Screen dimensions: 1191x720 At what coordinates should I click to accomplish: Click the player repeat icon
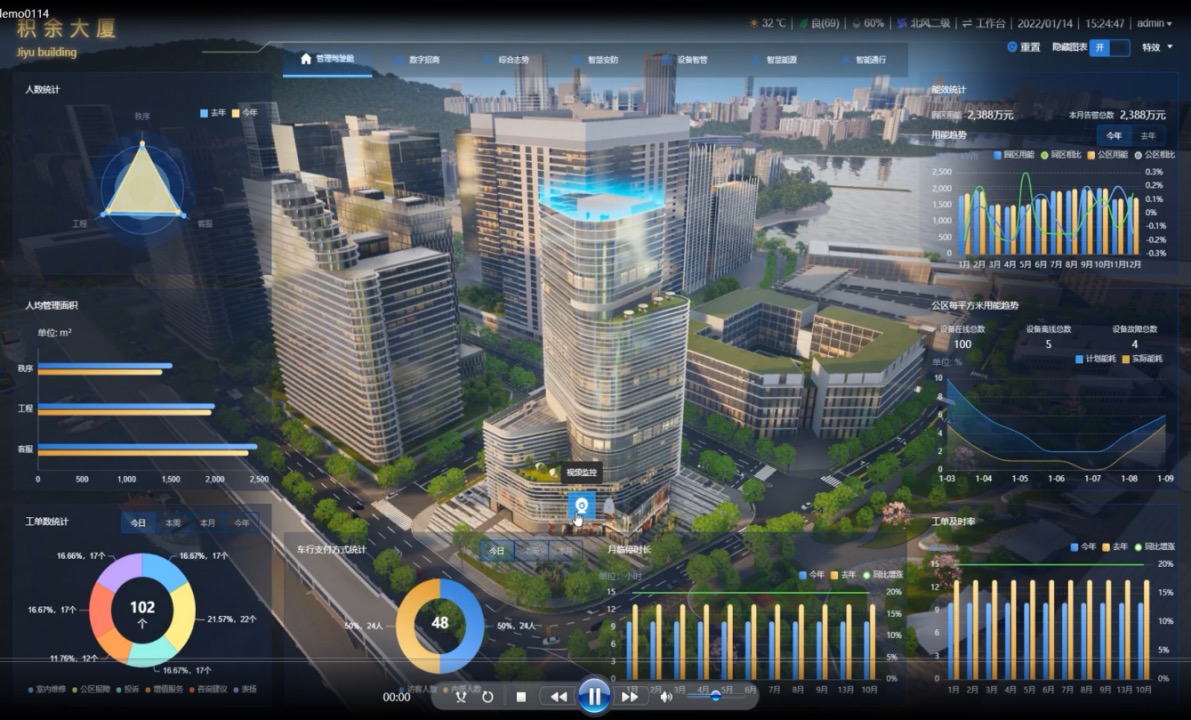click(x=488, y=696)
